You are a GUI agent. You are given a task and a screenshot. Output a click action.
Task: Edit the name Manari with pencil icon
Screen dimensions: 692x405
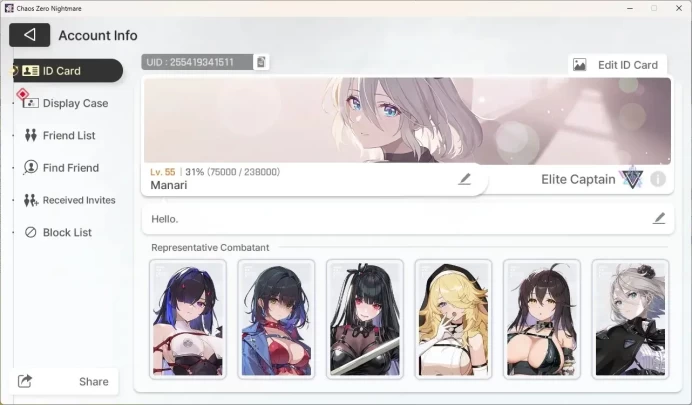click(x=464, y=179)
